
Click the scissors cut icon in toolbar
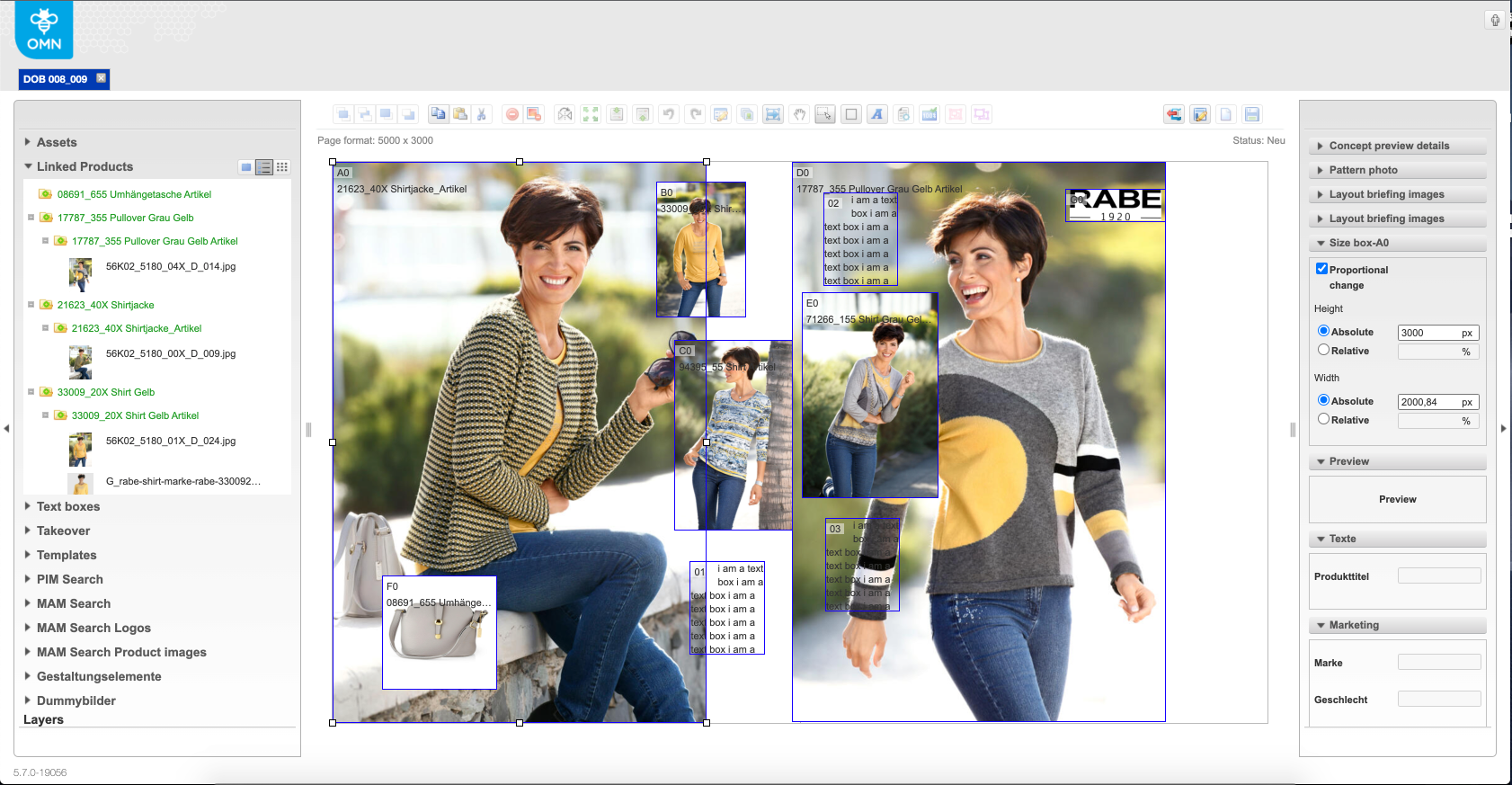coord(482,114)
